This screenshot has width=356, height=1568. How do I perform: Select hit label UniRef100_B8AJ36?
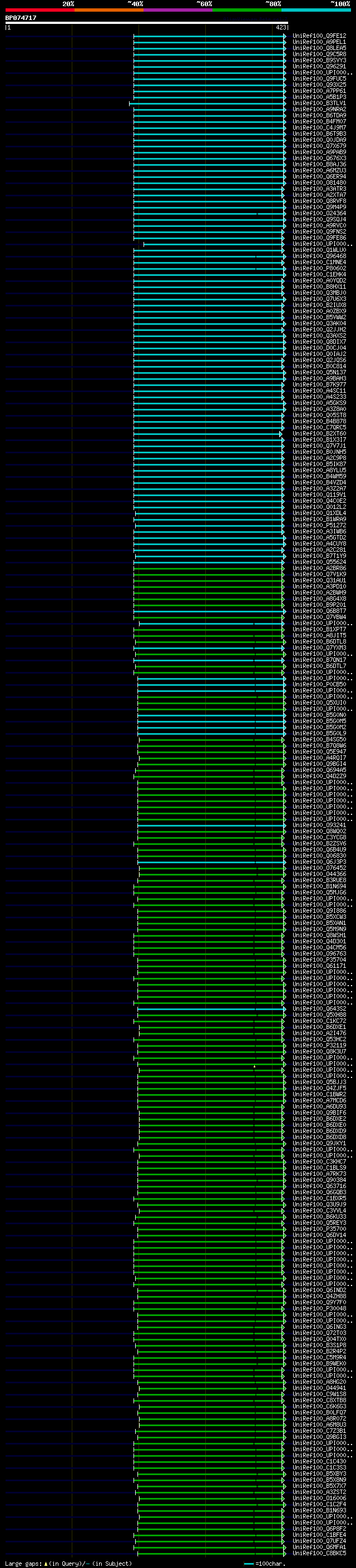pos(319,164)
